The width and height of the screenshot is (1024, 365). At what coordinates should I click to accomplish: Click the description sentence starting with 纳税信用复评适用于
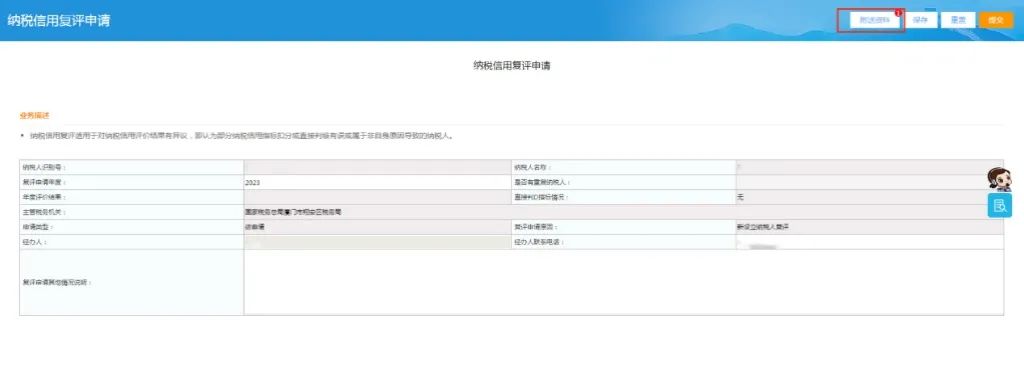tap(242, 136)
